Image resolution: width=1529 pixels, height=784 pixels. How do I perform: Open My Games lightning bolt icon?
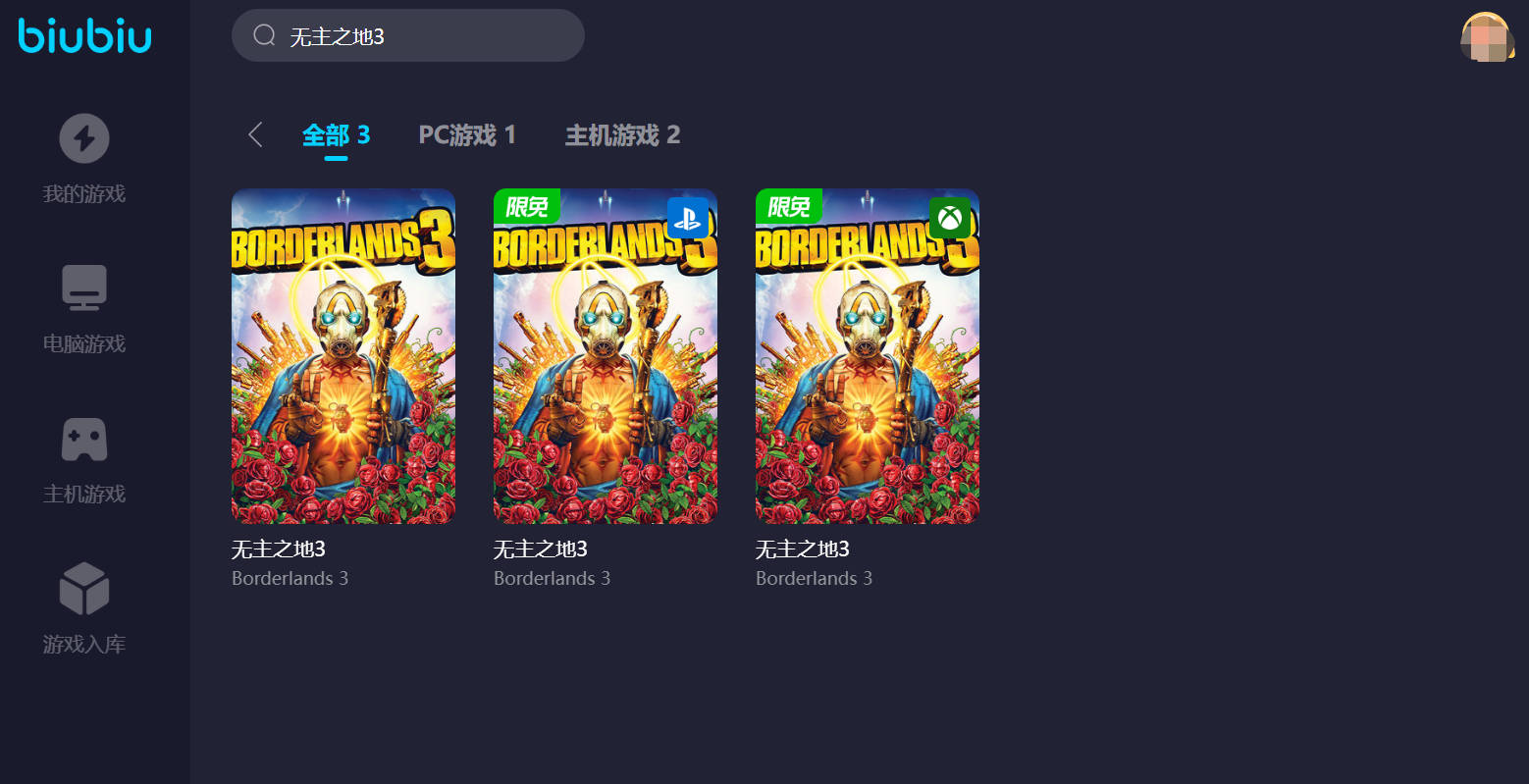click(x=84, y=138)
